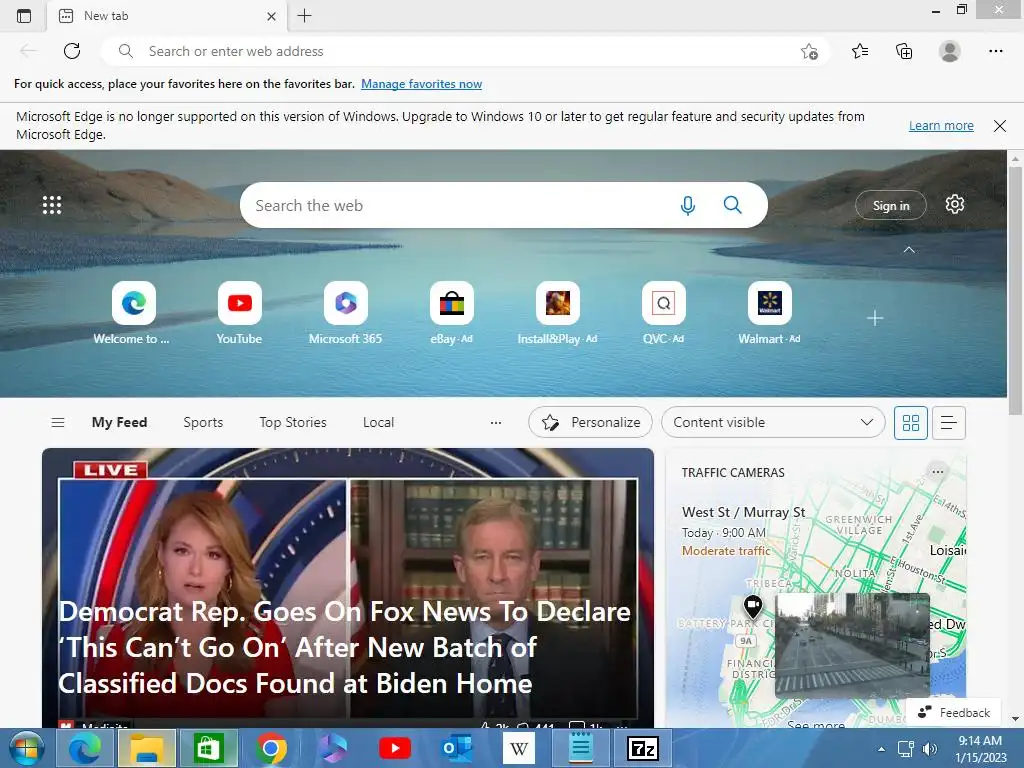This screenshot has width=1024, height=768.
Task: Open Microsoft 365 quick link tile
Action: click(x=345, y=313)
